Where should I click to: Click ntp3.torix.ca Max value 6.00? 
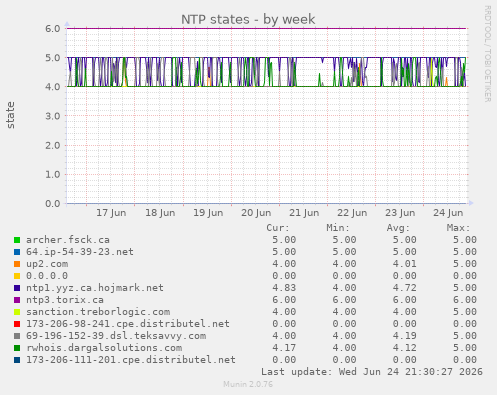click(x=465, y=300)
